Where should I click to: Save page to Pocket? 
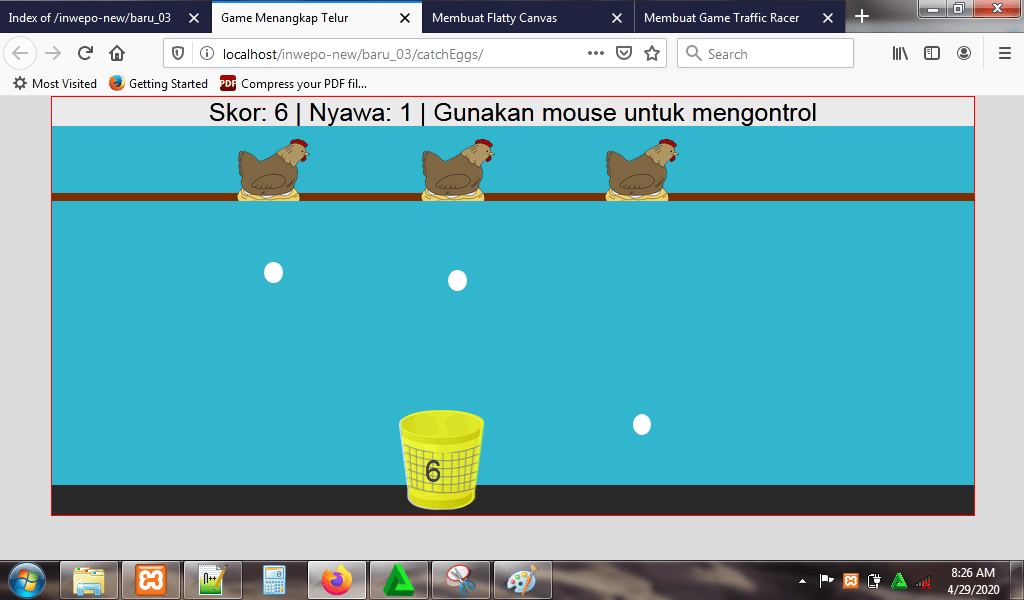tap(624, 54)
